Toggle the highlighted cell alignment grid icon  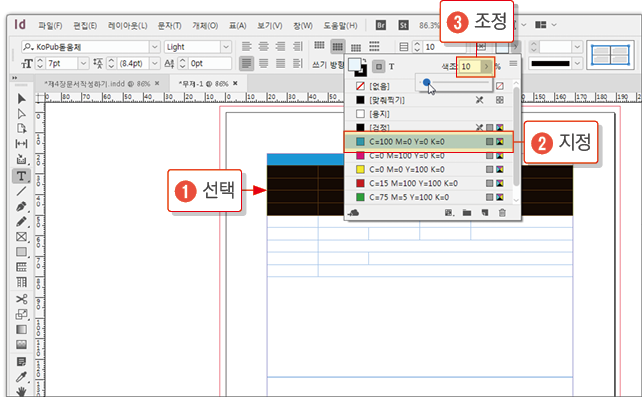coord(338,47)
